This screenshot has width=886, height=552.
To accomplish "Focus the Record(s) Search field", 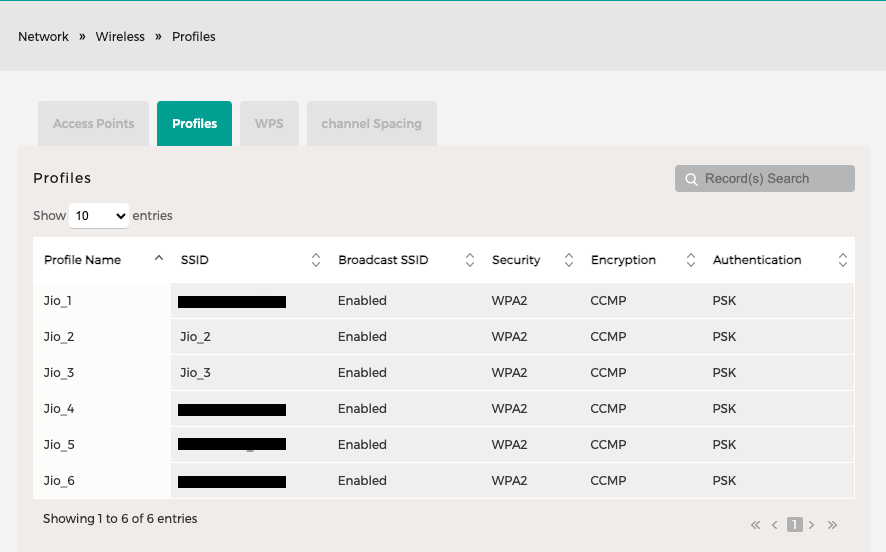I will click(x=765, y=179).
